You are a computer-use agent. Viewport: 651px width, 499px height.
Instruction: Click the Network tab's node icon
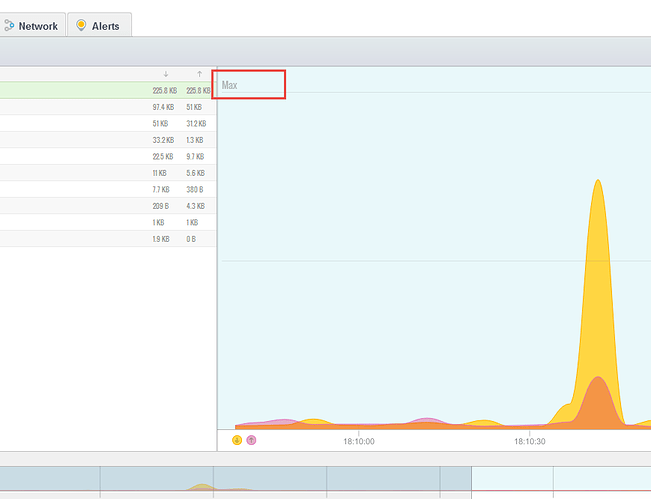(x=9, y=26)
